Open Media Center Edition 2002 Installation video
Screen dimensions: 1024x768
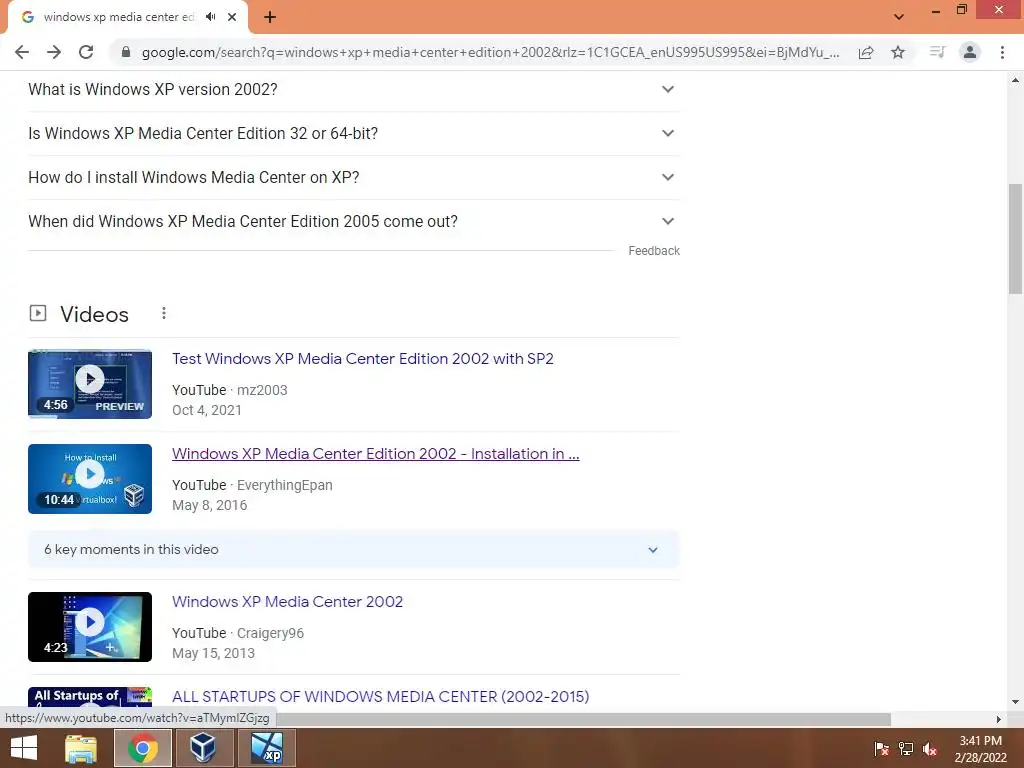376,453
